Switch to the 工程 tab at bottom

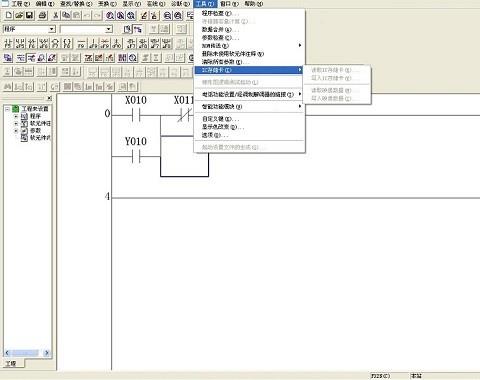11,363
